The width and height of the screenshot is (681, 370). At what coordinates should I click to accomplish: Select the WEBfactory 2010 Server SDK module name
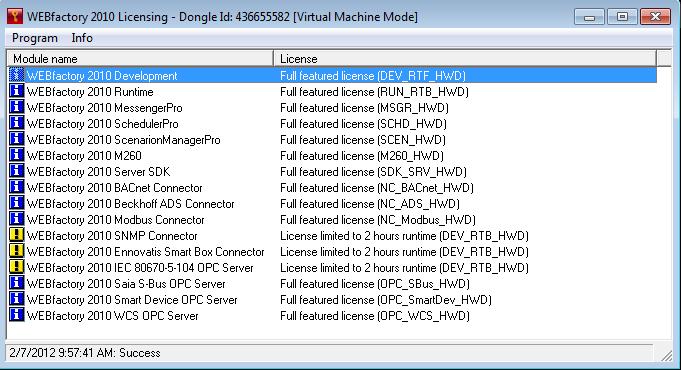click(x=99, y=172)
